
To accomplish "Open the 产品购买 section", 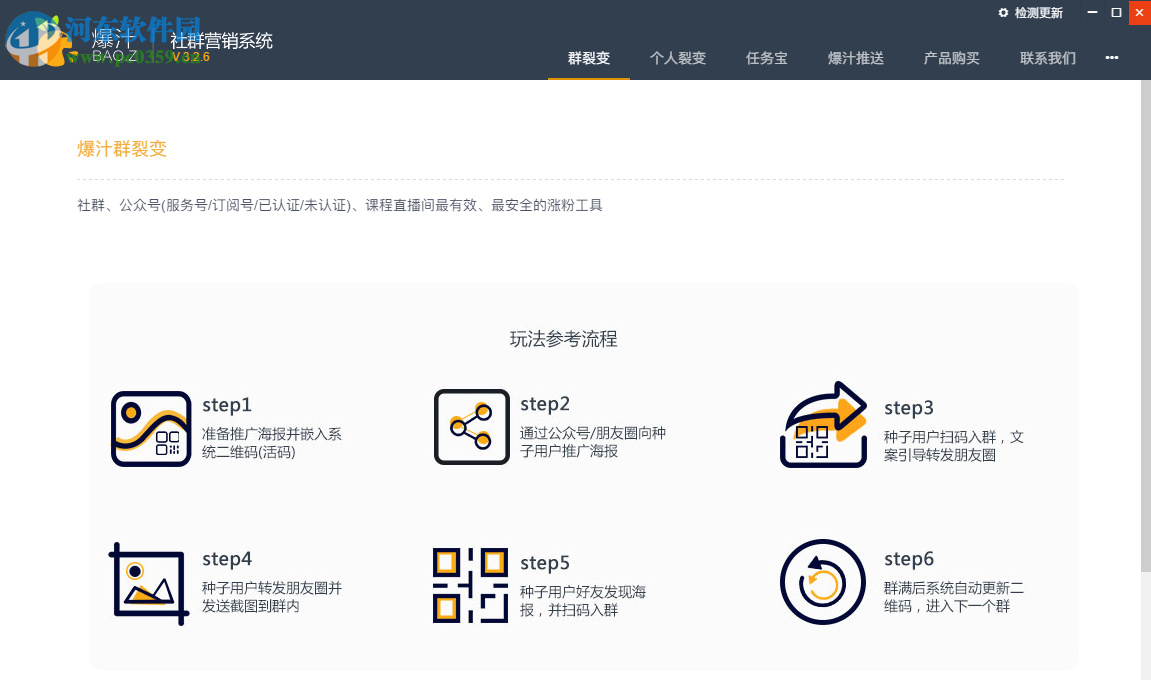I will tap(951, 58).
